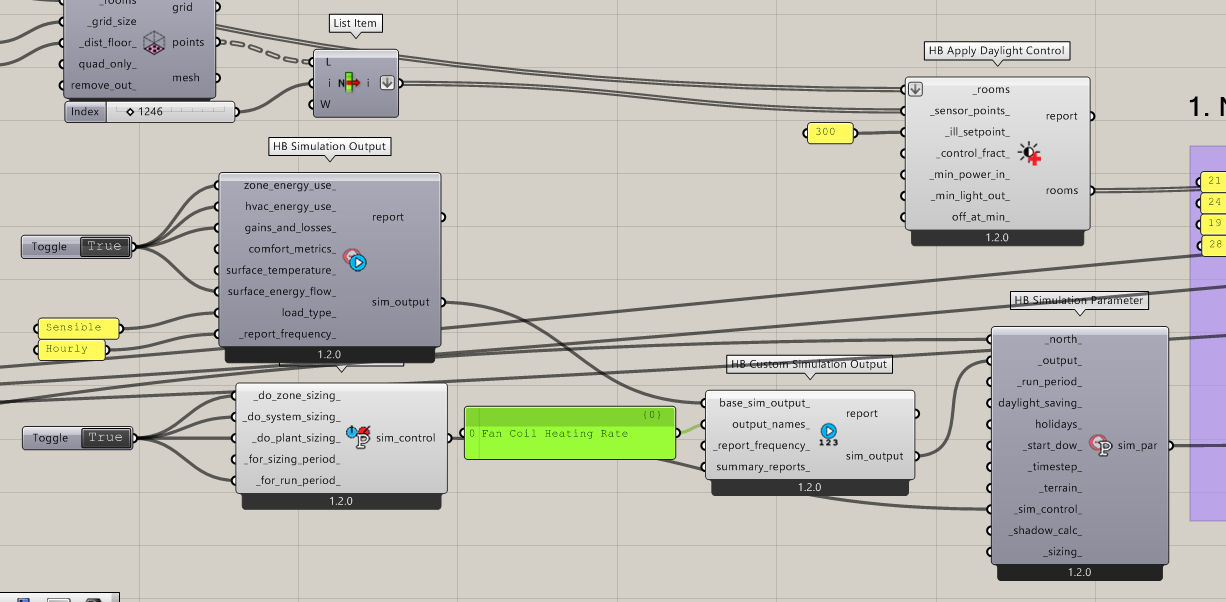Click the rooms output of Daylight Control

pyautogui.click(x=1062, y=190)
